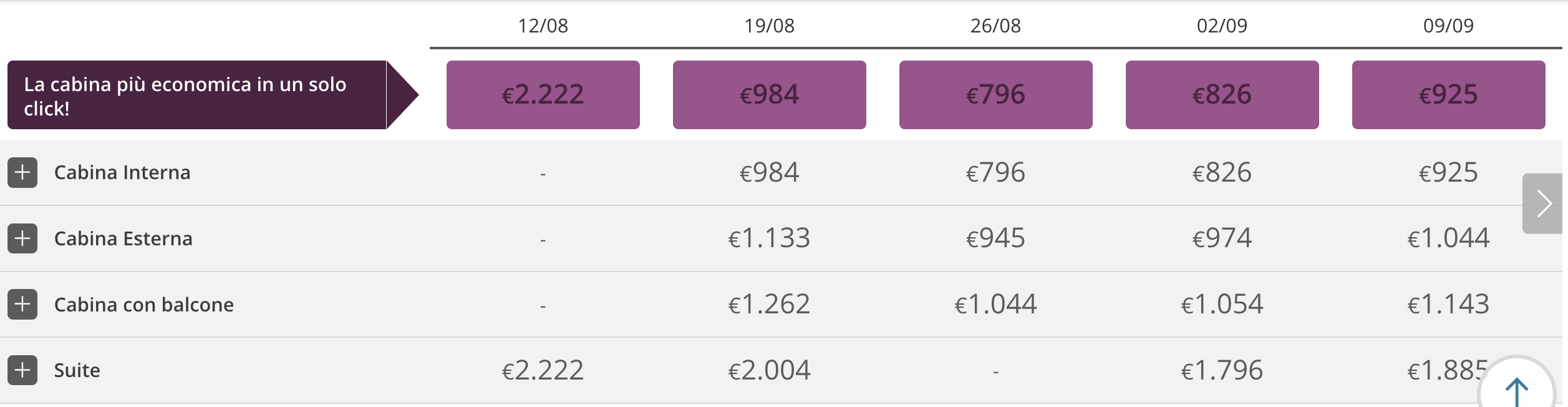Expand the Suite row plus icon
The width and height of the screenshot is (1568, 407).
click(x=22, y=370)
